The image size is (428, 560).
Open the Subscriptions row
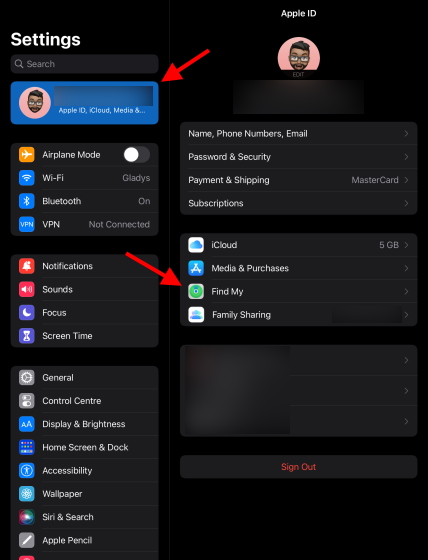[x=299, y=203]
